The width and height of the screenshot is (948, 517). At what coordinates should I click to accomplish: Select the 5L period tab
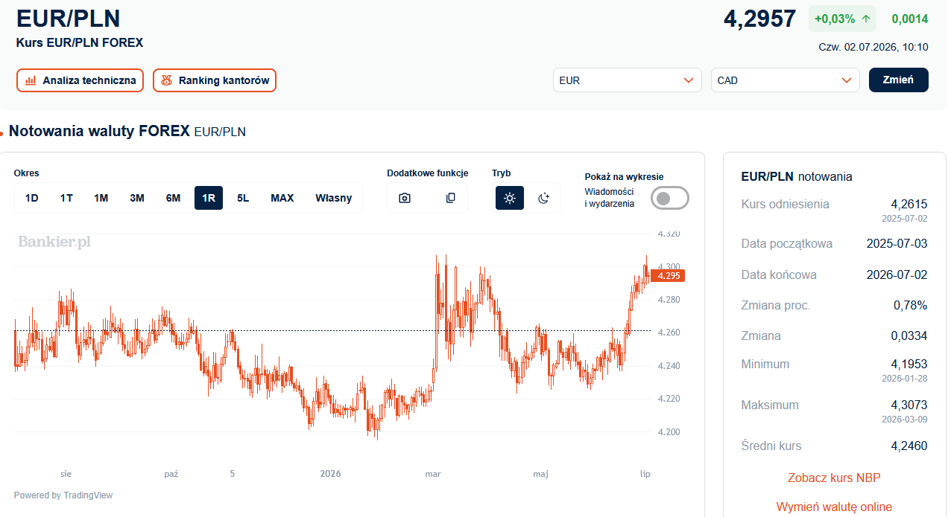(243, 198)
